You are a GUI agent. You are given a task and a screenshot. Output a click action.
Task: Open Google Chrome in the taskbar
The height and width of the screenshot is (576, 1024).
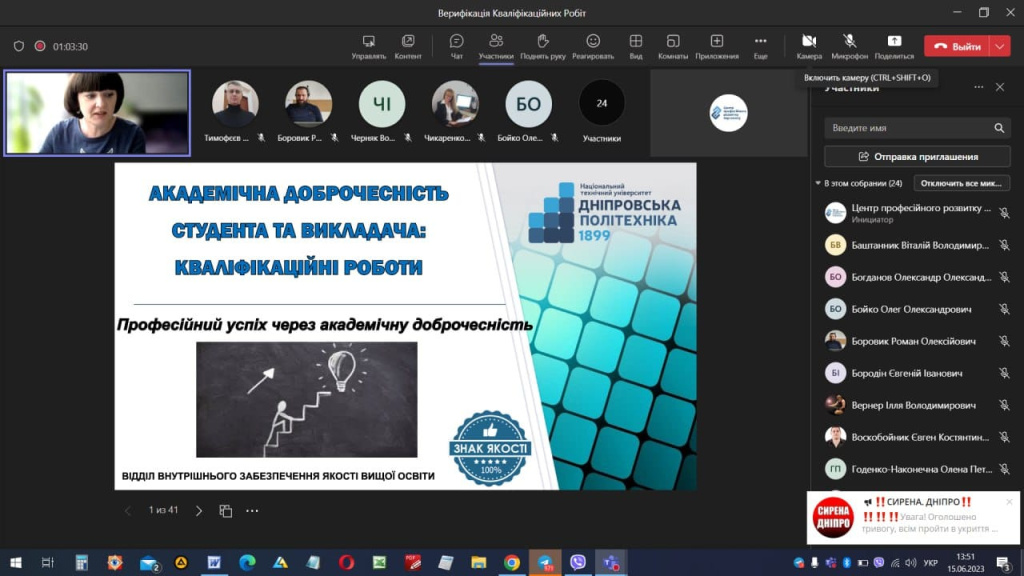tap(512, 562)
